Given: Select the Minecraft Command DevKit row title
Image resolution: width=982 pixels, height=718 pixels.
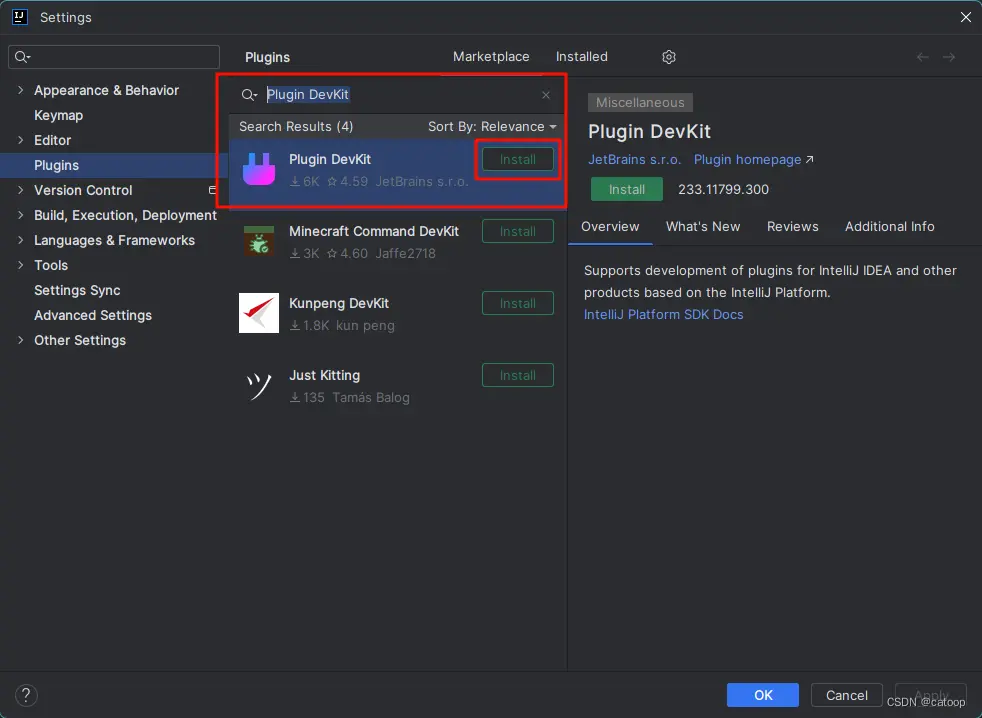Looking at the screenshot, I should (x=374, y=231).
